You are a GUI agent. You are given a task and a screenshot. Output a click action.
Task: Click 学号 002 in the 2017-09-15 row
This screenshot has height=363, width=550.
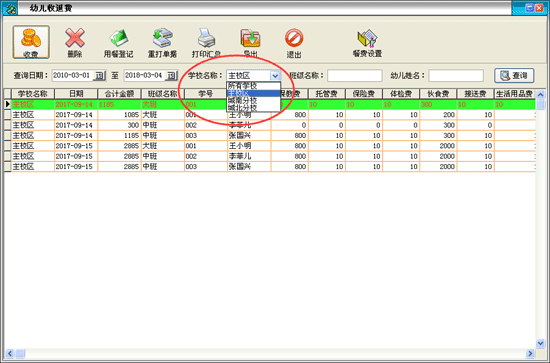(x=206, y=156)
